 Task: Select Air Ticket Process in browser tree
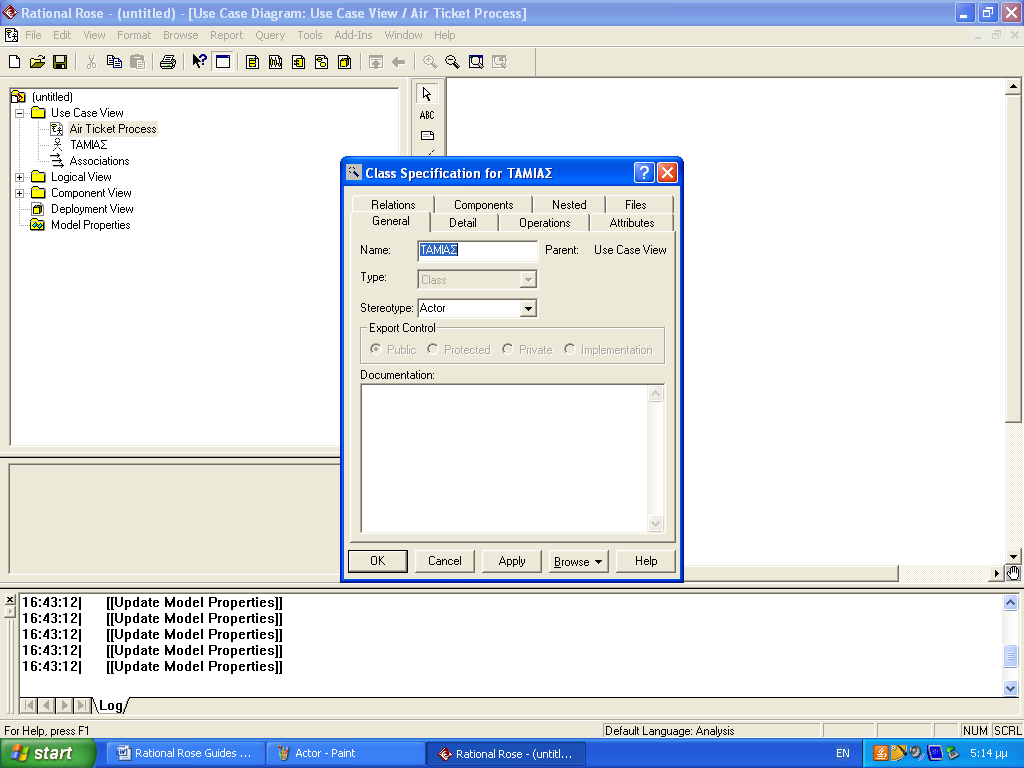[113, 129]
